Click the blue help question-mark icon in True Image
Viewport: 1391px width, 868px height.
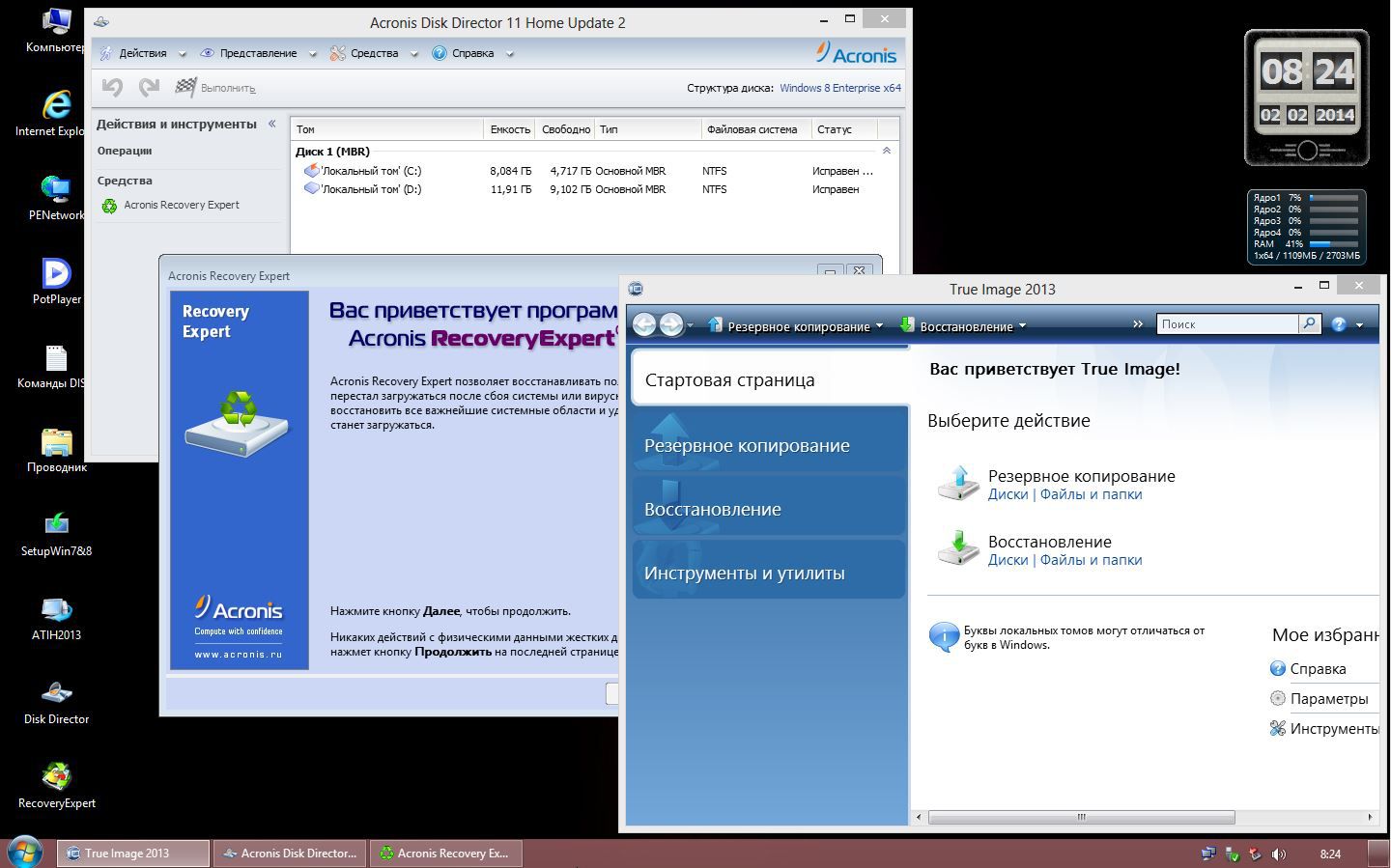click(1339, 324)
